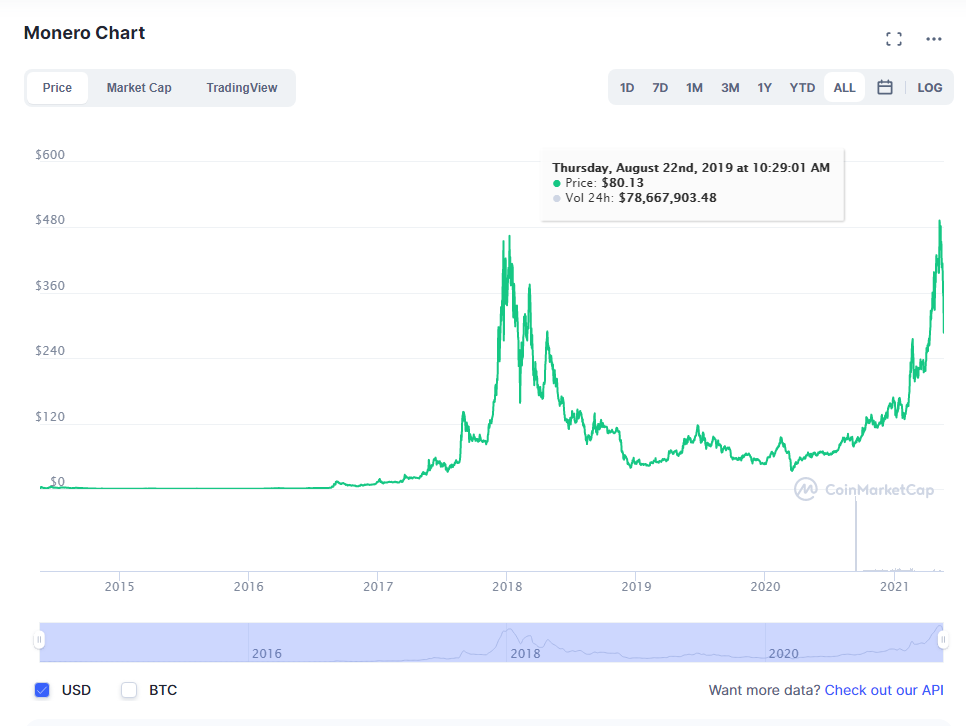Image resolution: width=966 pixels, height=726 pixels.
Task: Click the fullscreen expand icon
Action: (x=894, y=39)
